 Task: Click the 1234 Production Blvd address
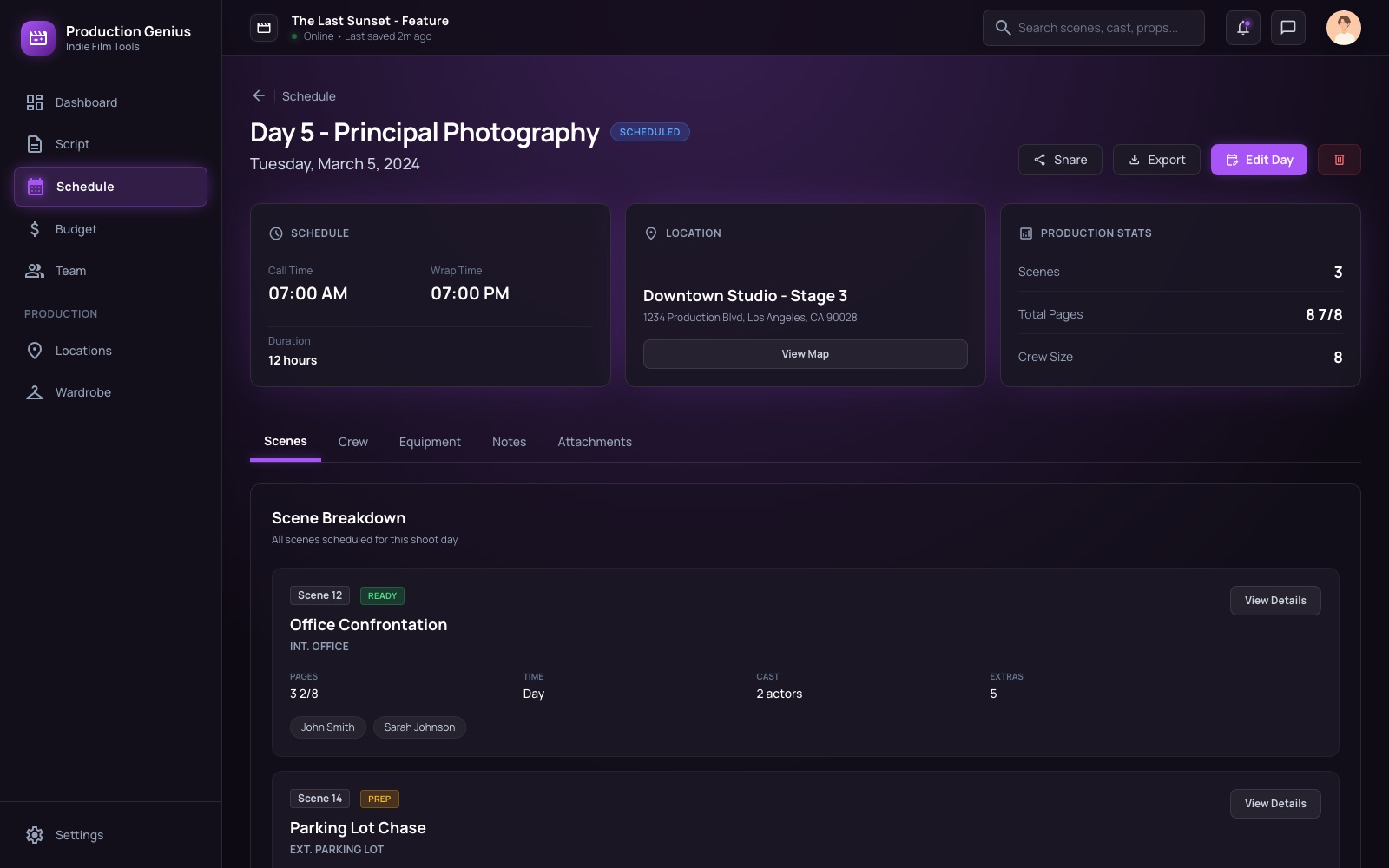tap(750, 318)
